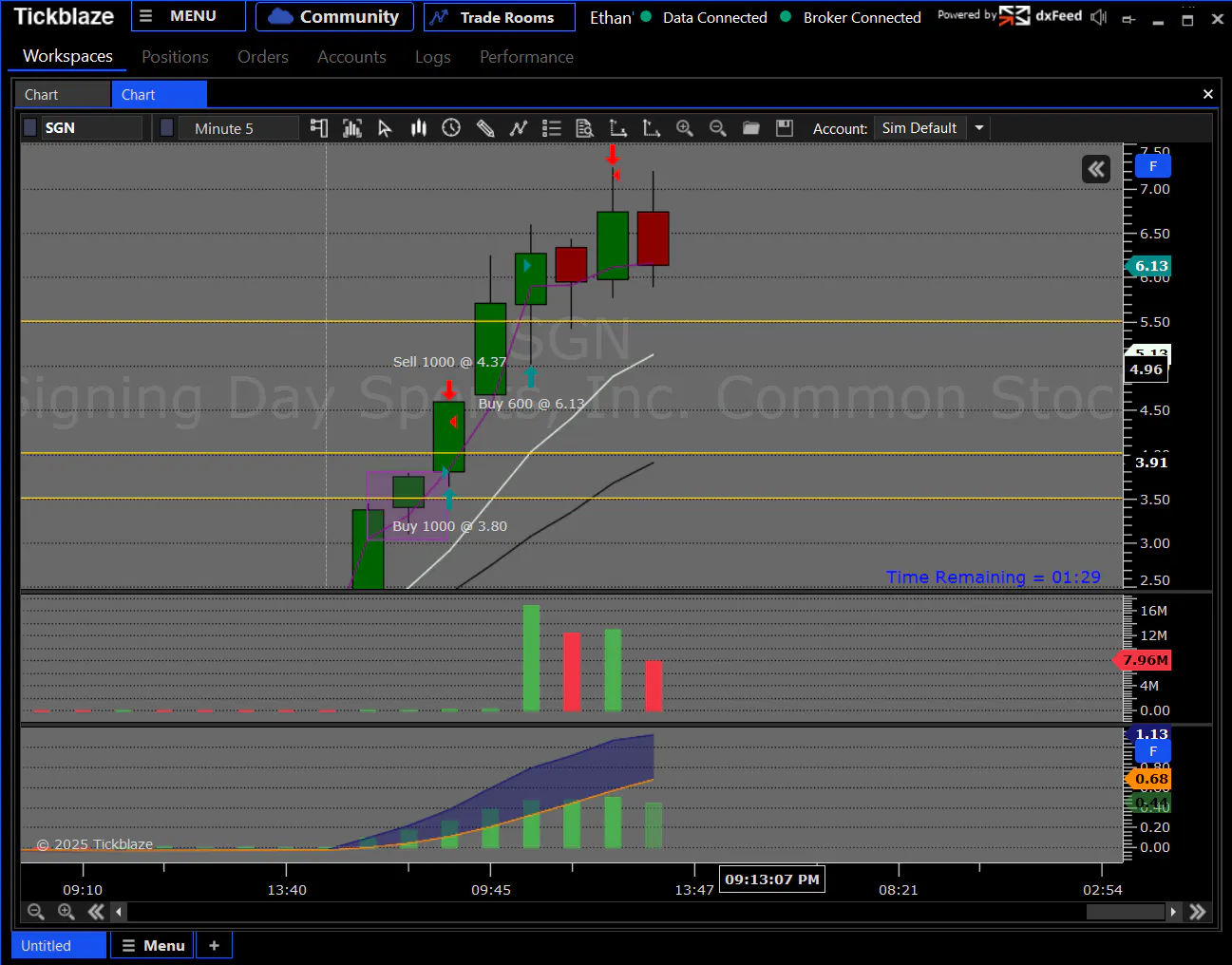This screenshot has width=1232, height=965.
Task: Select the cursor pointer tool
Action: click(385, 128)
